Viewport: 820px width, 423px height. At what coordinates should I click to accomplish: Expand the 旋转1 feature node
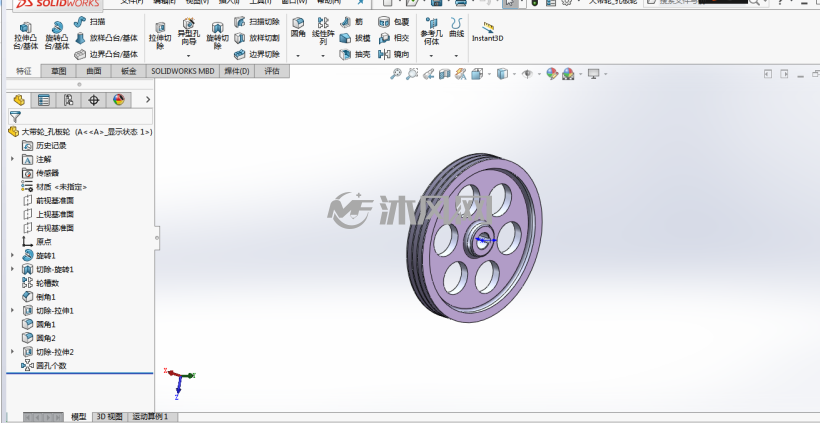[x=13, y=255]
